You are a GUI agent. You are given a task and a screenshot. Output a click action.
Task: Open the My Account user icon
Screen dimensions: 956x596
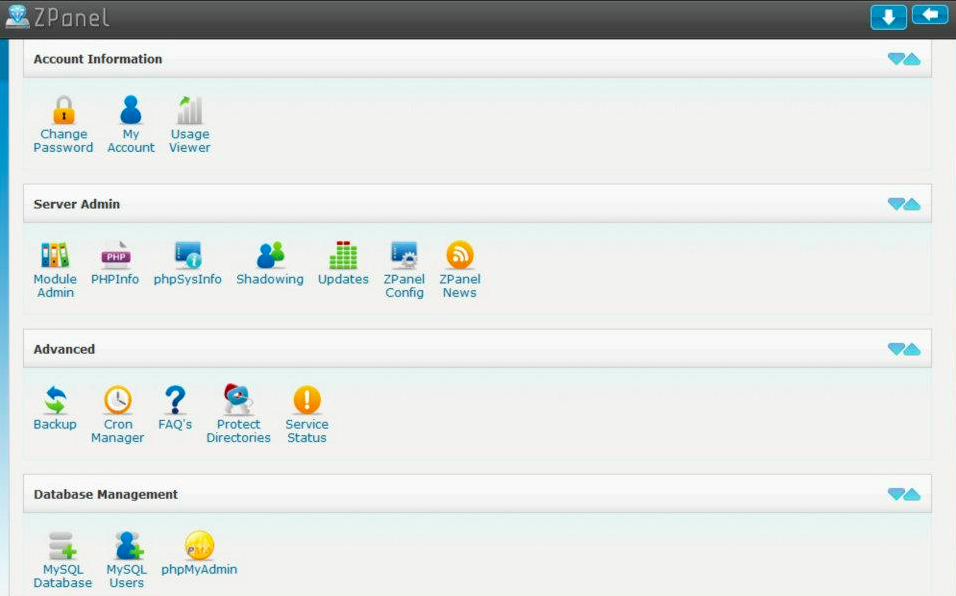point(130,110)
